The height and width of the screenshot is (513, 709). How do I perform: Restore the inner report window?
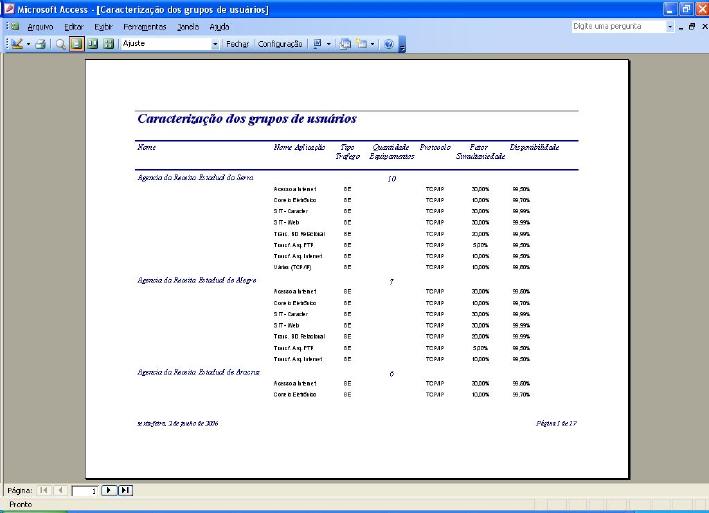(692, 27)
